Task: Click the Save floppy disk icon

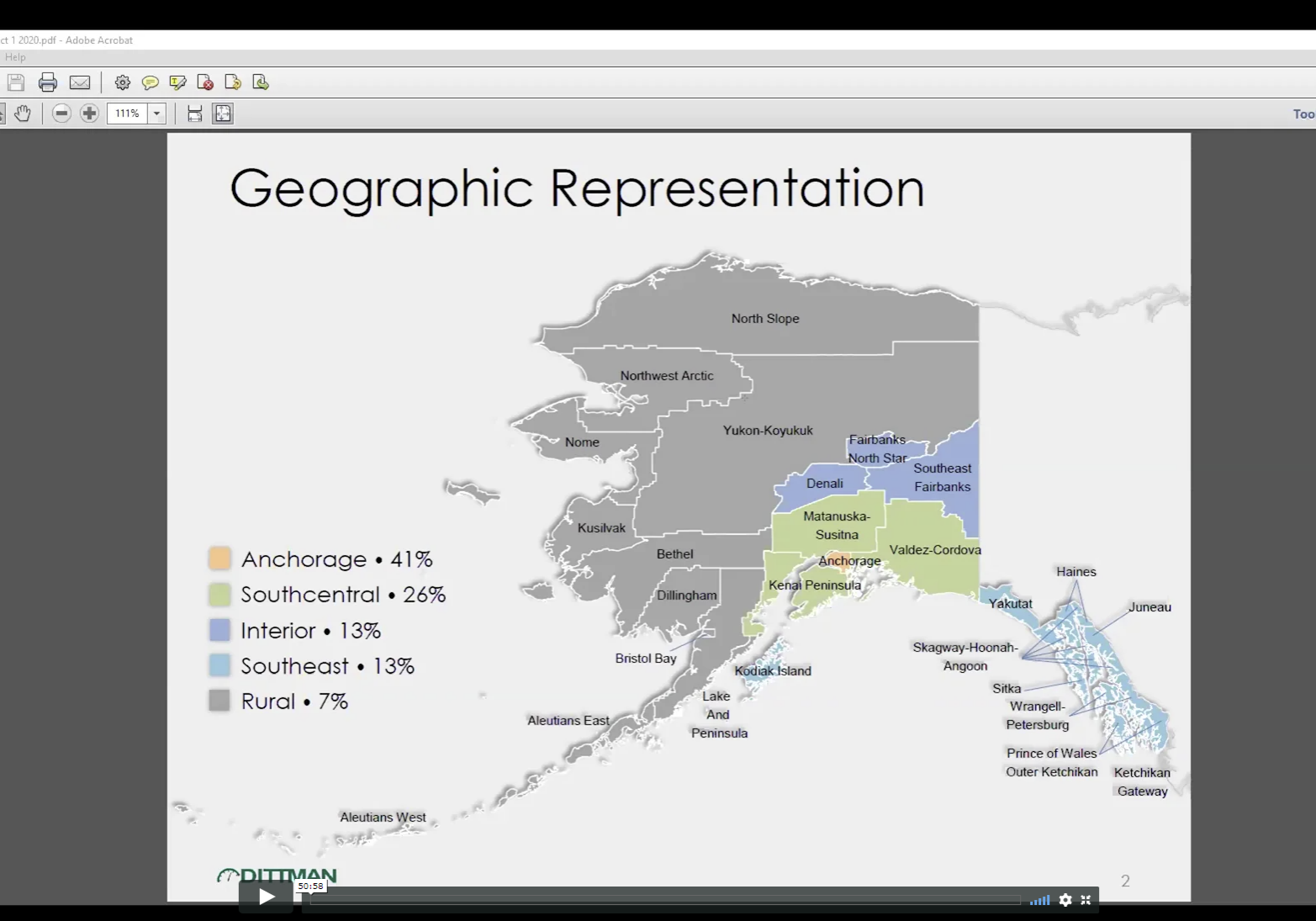Action: pyautogui.click(x=16, y=82)
